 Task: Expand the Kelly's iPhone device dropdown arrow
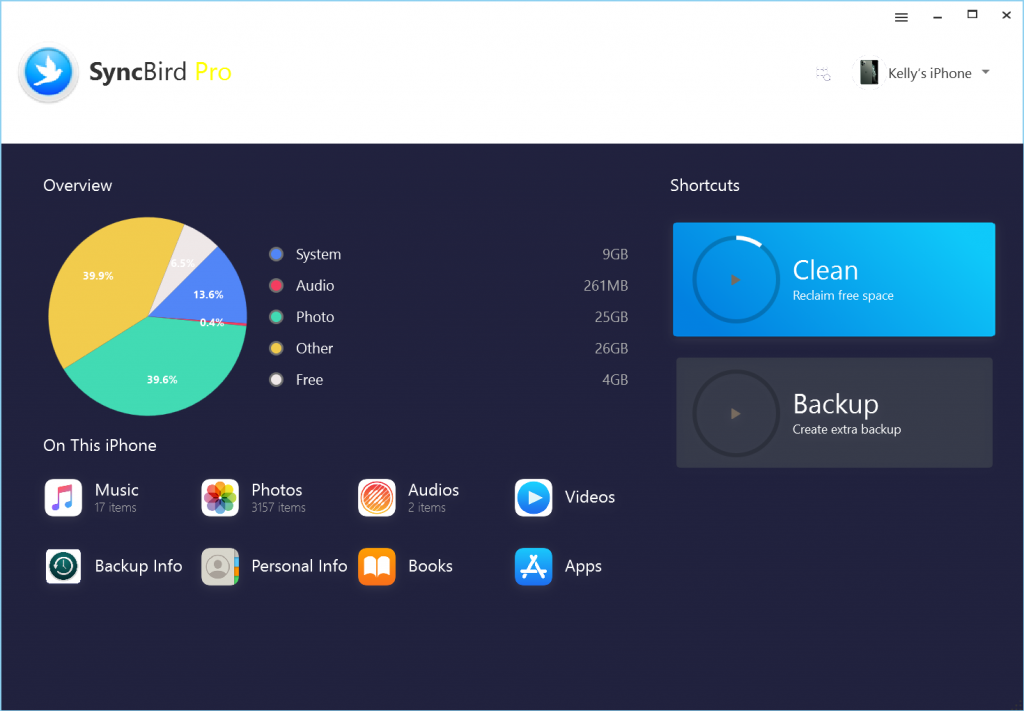[985, 72]
